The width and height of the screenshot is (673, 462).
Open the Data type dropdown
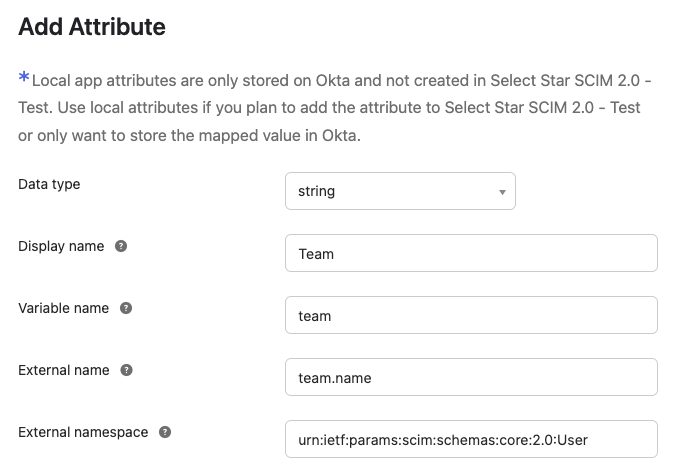400,191
